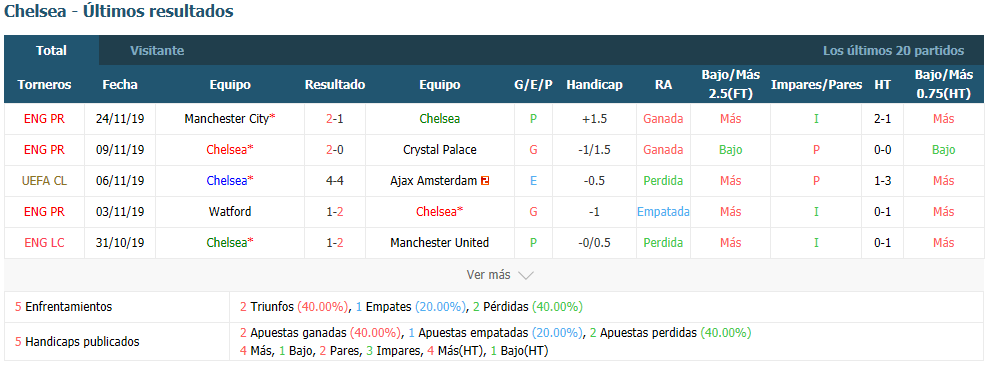Switch to the Visitante tab

pyautogui.click(x=157, y=51)
